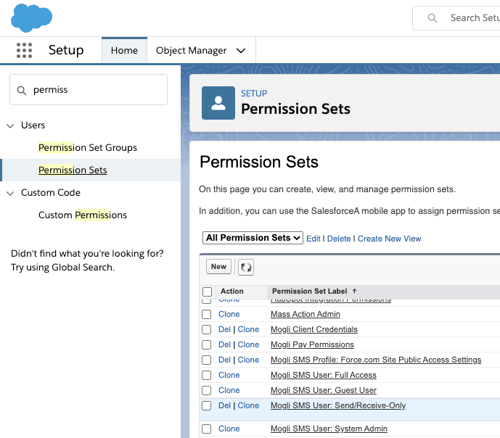Open the App Launcher grid icon
Viewport: 500px width, 438px height.
[x=24, y=50]
